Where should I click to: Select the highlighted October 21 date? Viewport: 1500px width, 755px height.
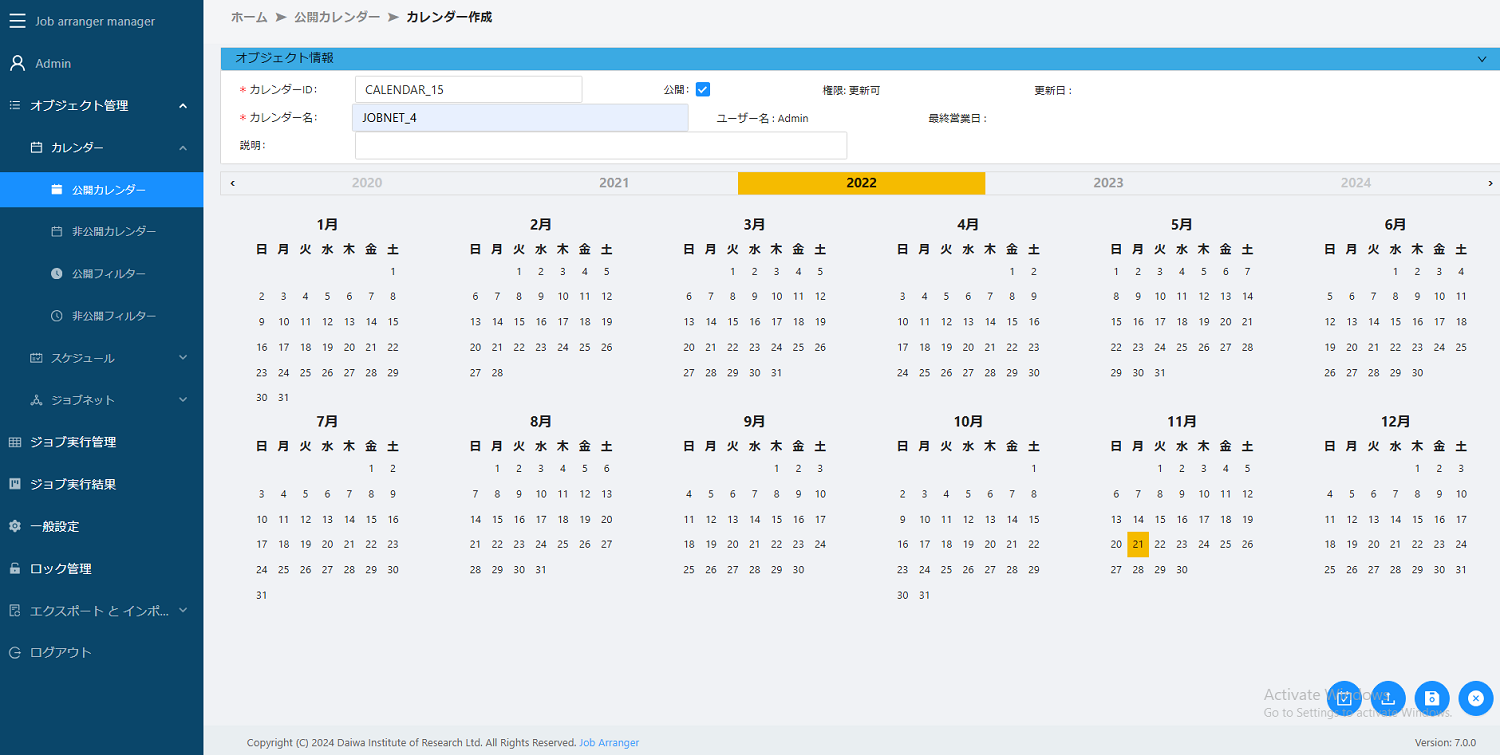[1138, 544]
